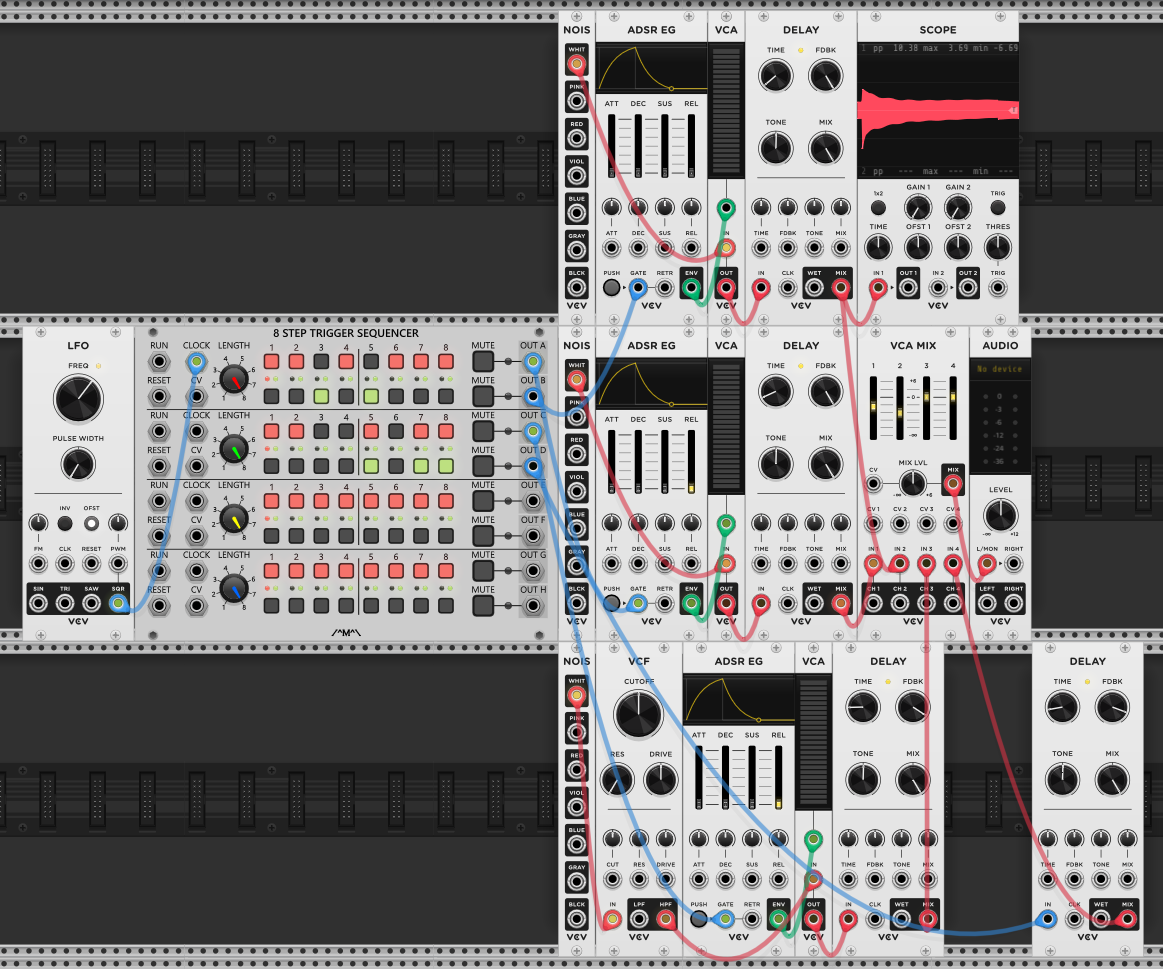Adjust the LFO FREQ knob
The image size is (1163, 969).
click(x=78, y=399)
